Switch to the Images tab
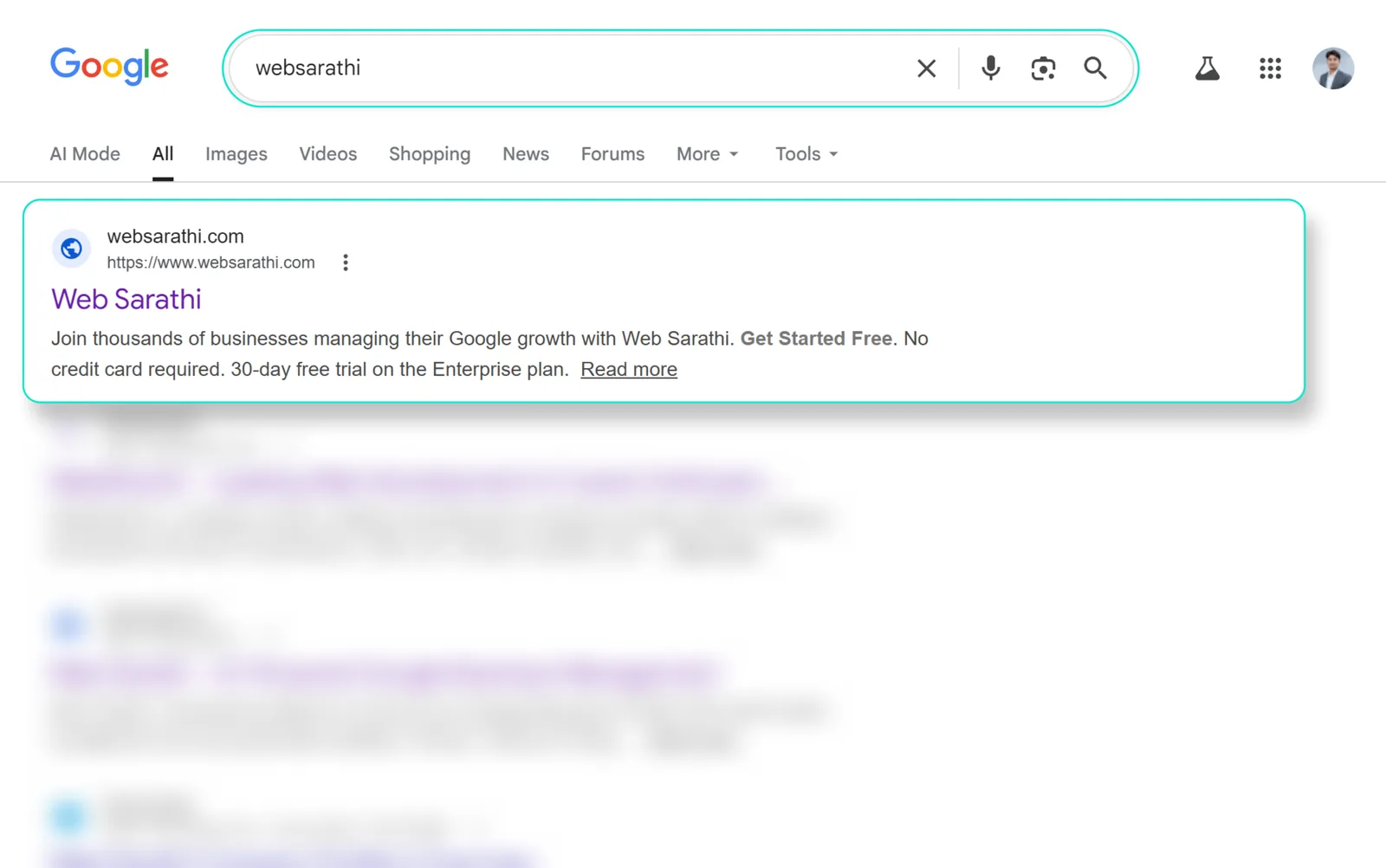 236,154
